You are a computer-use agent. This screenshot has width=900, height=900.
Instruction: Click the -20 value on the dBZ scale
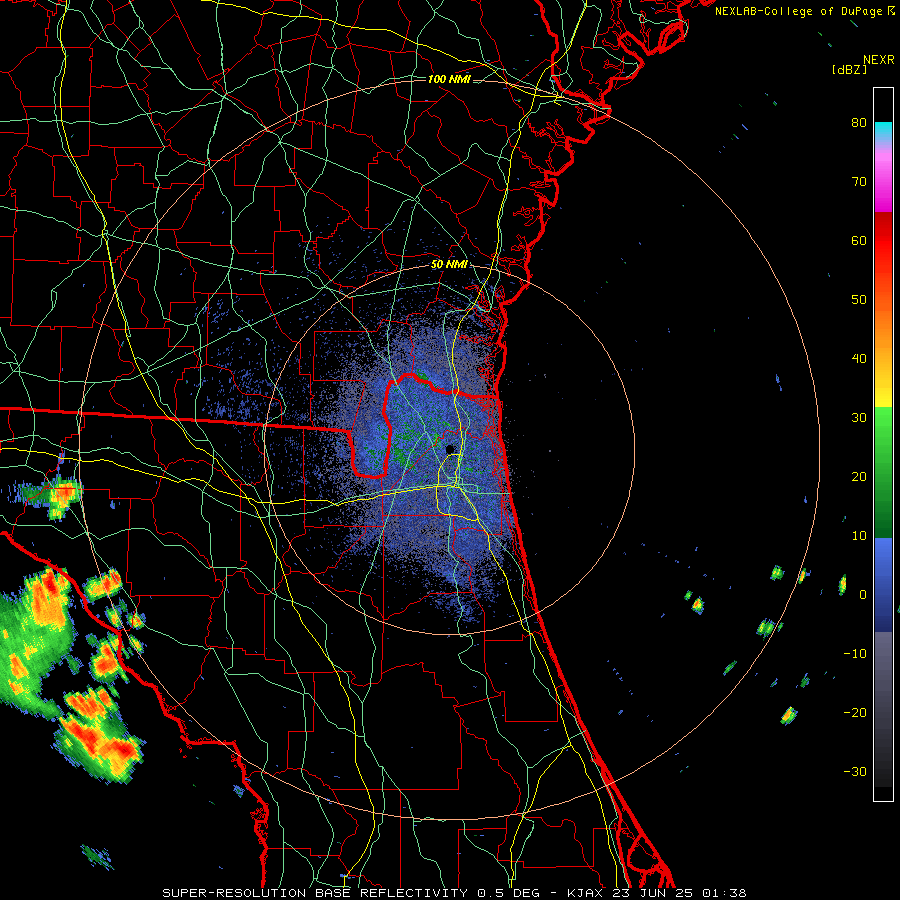click(855, 712)
